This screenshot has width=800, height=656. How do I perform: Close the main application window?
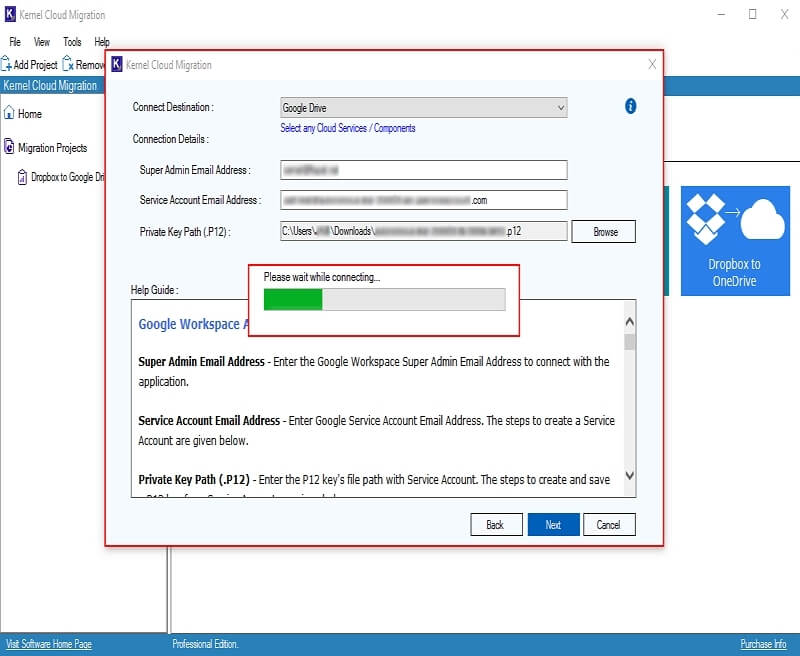pos(784,14)
